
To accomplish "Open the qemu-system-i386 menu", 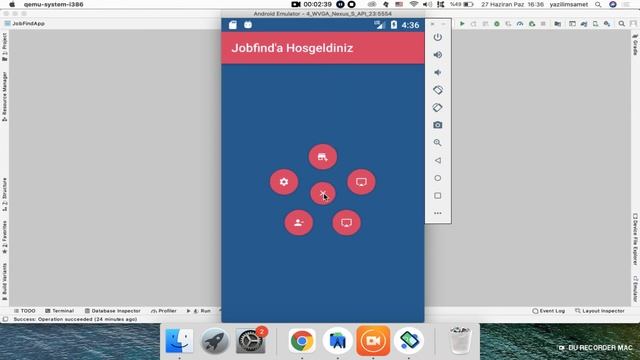I will (53, 4).
